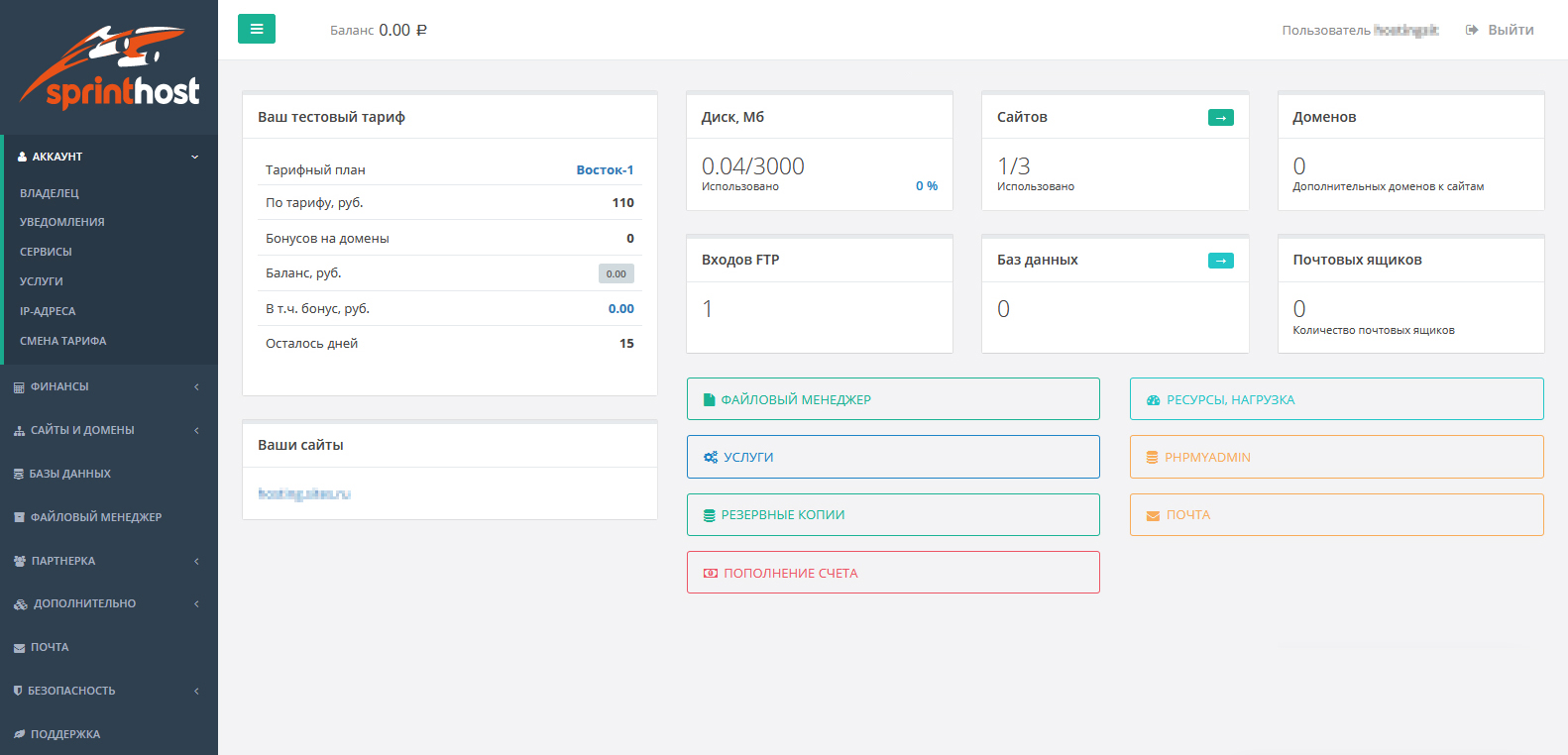Click the Выйти logout link

[x=1500, y=30]
